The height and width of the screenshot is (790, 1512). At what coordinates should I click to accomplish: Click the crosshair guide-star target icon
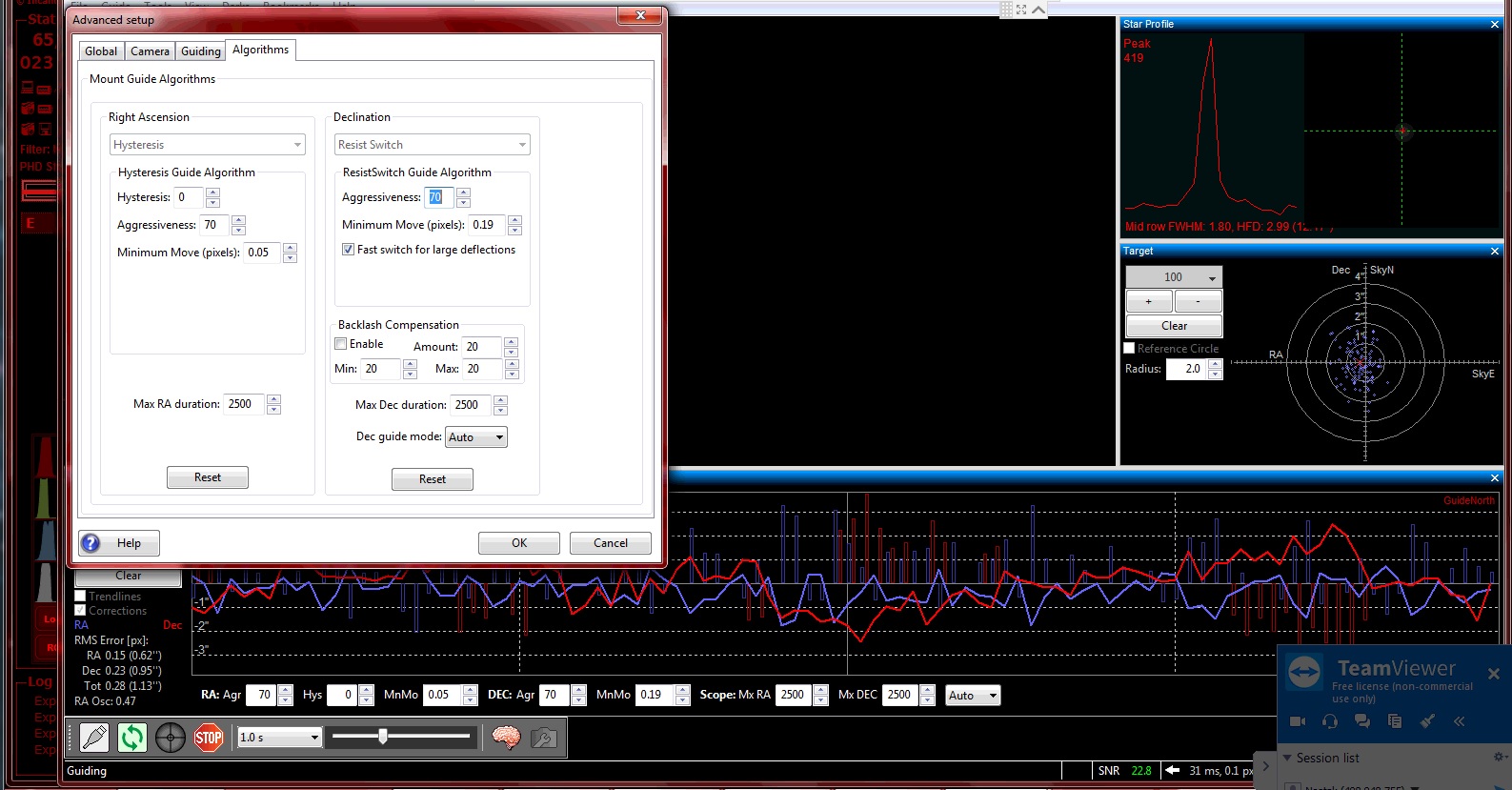click(x=171, y=737)
